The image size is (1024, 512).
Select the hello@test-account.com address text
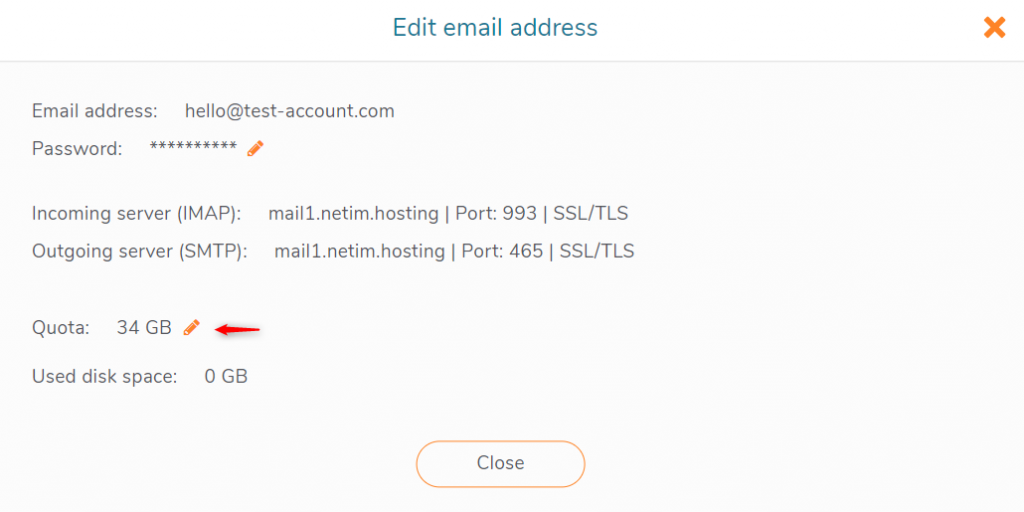click(290, 111)
